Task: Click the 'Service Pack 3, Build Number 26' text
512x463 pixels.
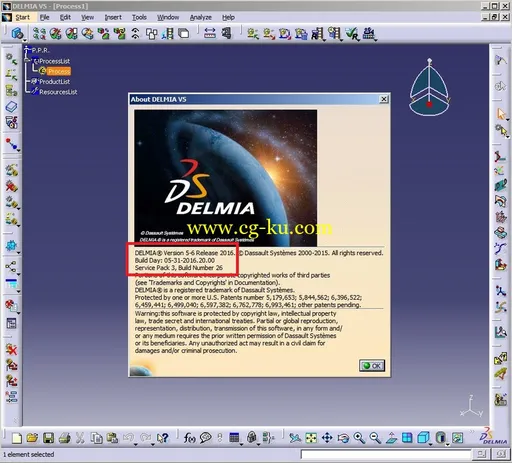Action: pyautogui.click(x=179, y=268)
